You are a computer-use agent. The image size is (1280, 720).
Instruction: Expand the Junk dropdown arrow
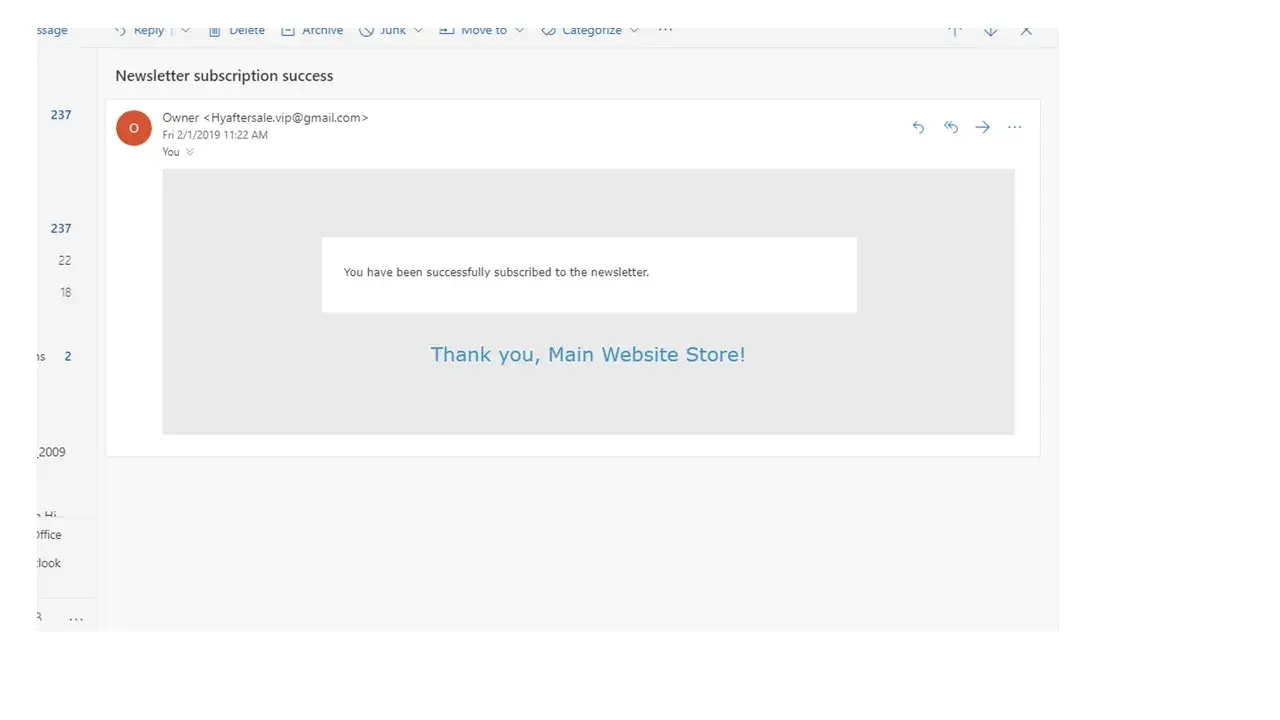coord(418,30)
